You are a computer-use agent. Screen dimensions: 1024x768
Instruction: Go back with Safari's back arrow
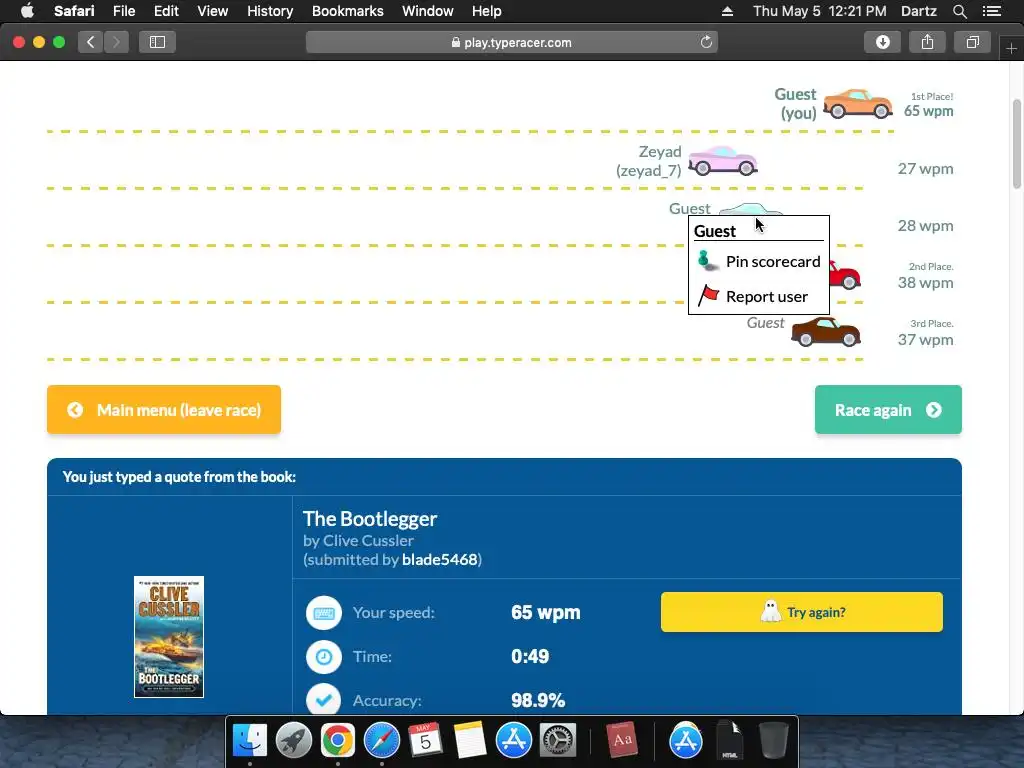[x=91, y=42]
